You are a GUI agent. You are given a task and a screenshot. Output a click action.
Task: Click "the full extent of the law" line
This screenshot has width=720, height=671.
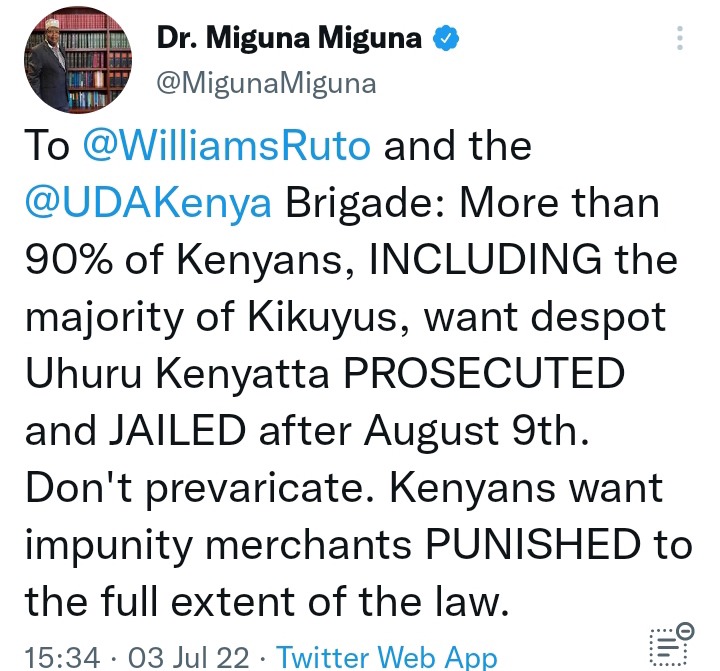267,601
